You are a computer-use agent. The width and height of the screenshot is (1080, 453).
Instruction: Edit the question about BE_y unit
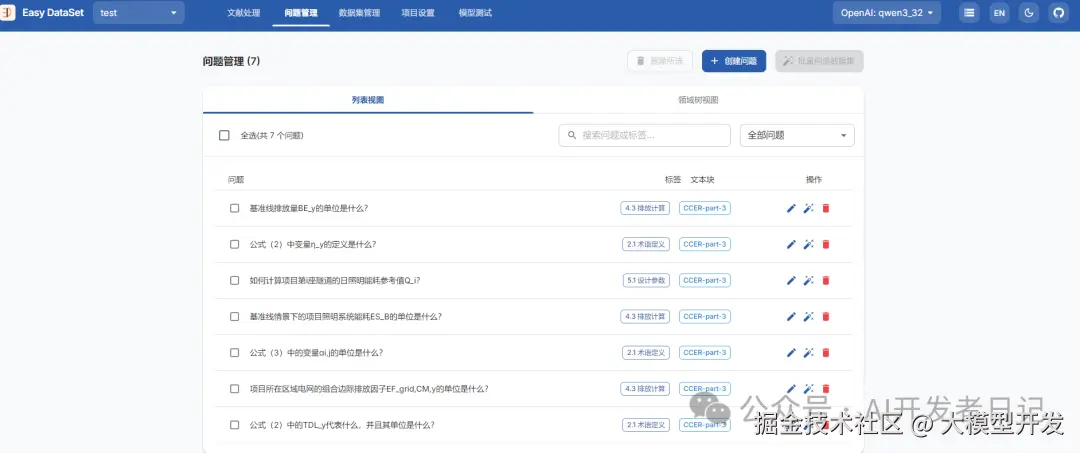tap(791, 208)
